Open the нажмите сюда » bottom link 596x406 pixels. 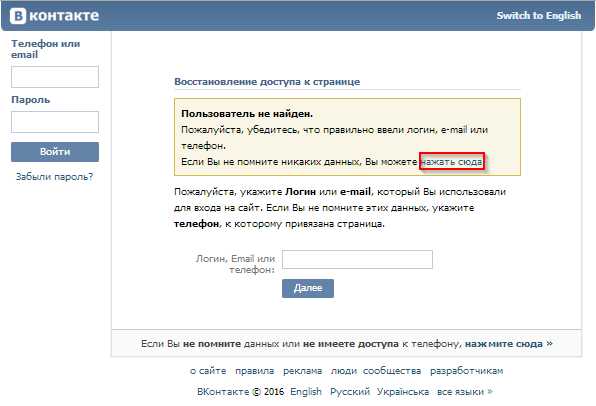pyautogui.click(x=508, y=344)
